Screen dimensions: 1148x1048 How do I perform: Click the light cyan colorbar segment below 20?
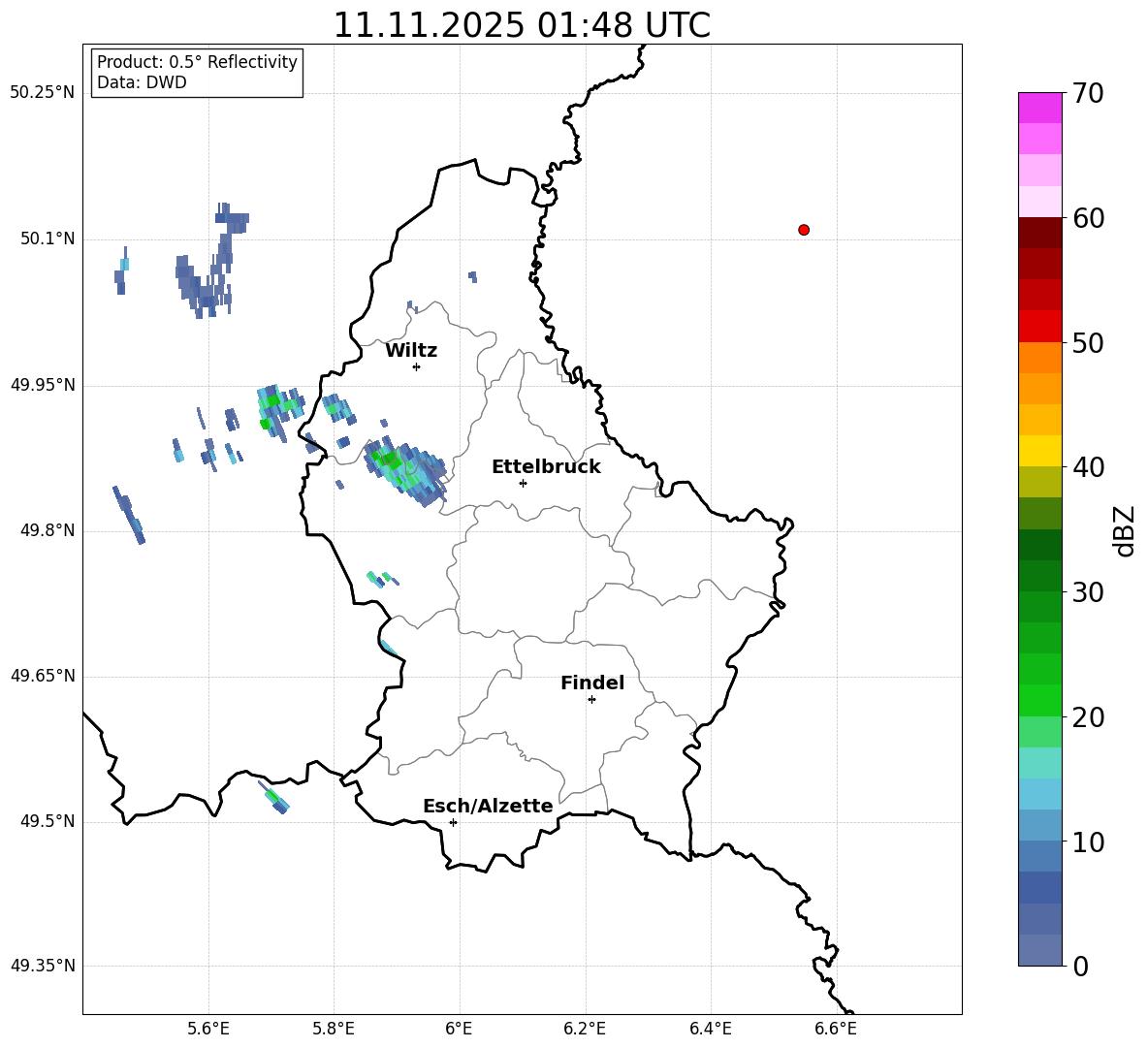pyautogui.click(x=1040, y=763)
